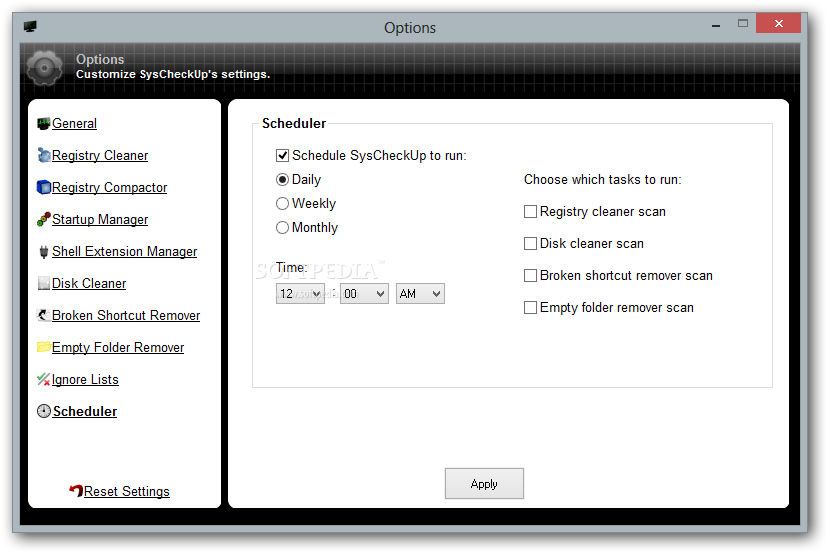Screen dimensions: 828x553
Task: Click the Ignore Lists checkmark icon
Action: [43, 379]
